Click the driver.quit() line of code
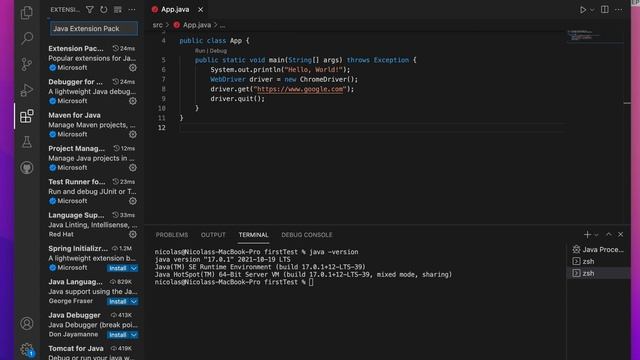This screenshot has height=360, width=640. (x=238, y=99)
